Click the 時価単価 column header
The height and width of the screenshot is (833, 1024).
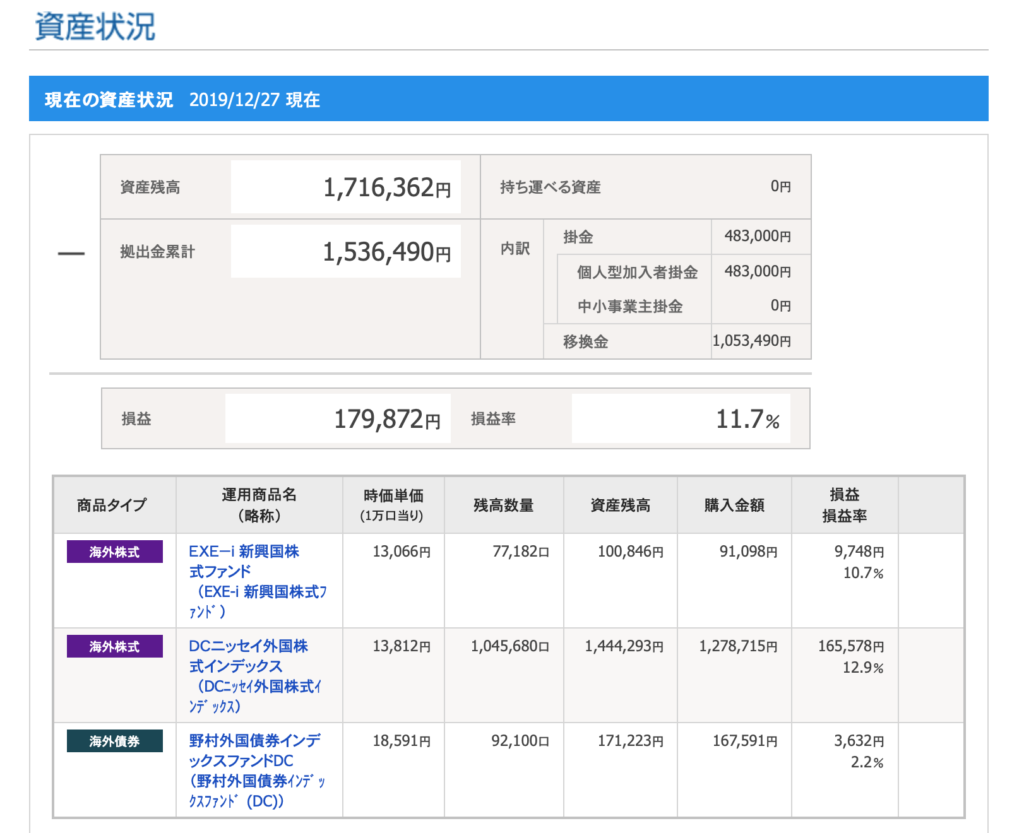[x=393, y=505]
